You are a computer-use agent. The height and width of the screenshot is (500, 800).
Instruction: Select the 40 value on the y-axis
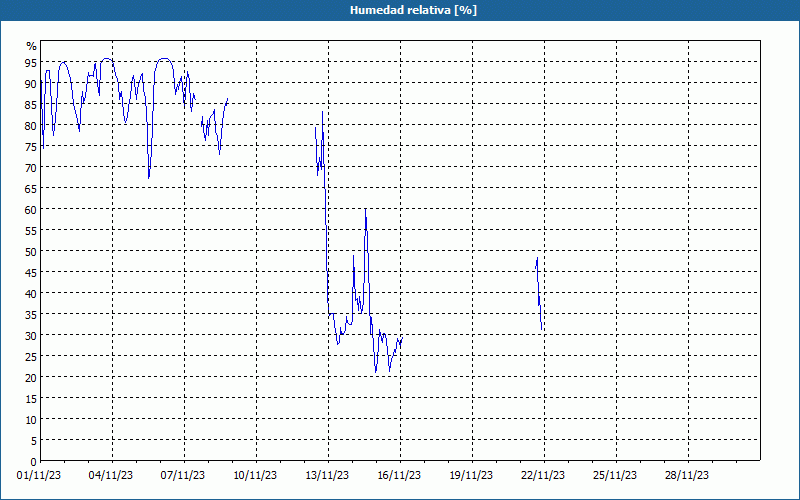(31, 293)
